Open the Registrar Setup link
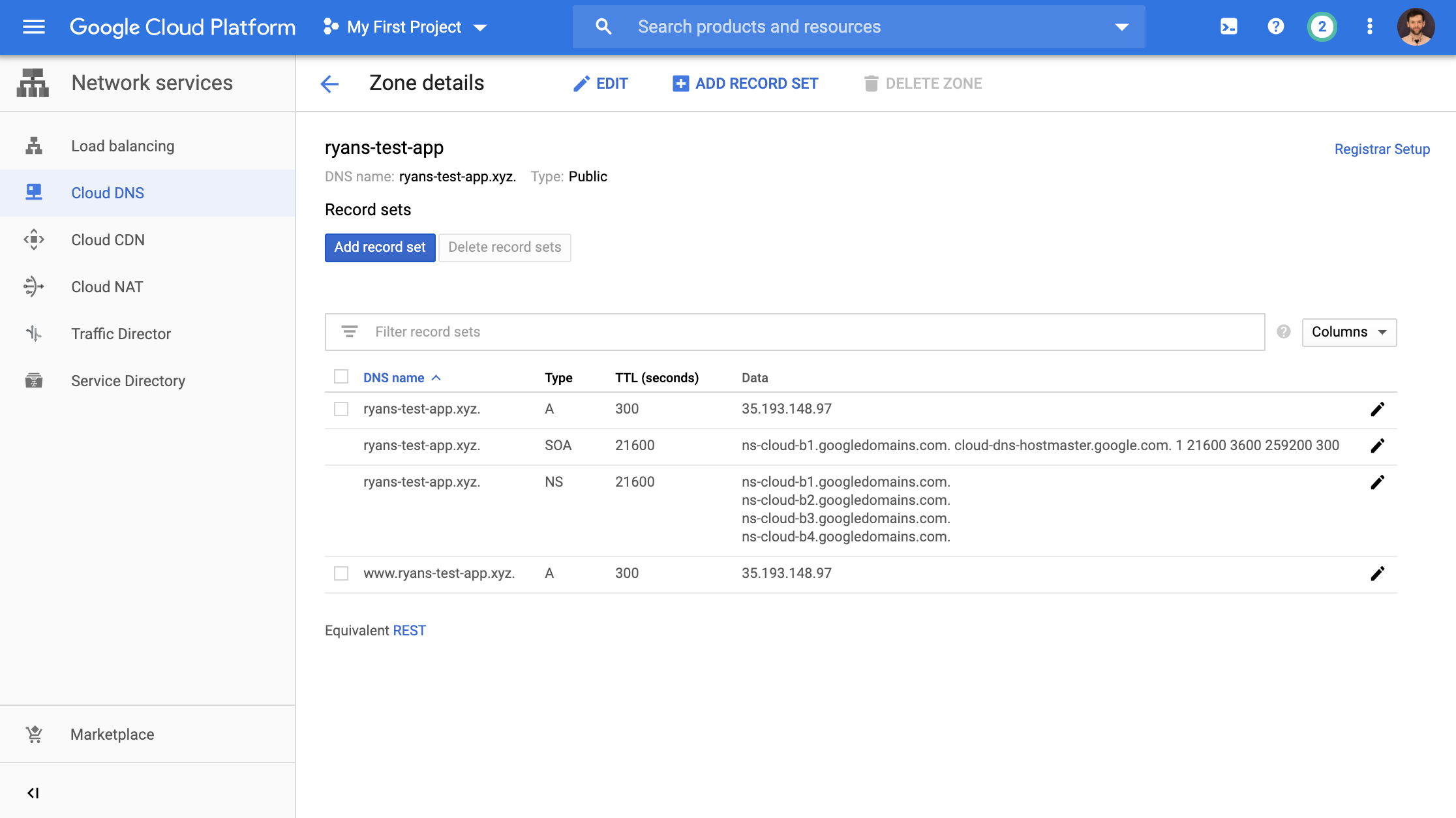Image resolution: width=1456 pixels, height=818 pixels. (1382, 149)
